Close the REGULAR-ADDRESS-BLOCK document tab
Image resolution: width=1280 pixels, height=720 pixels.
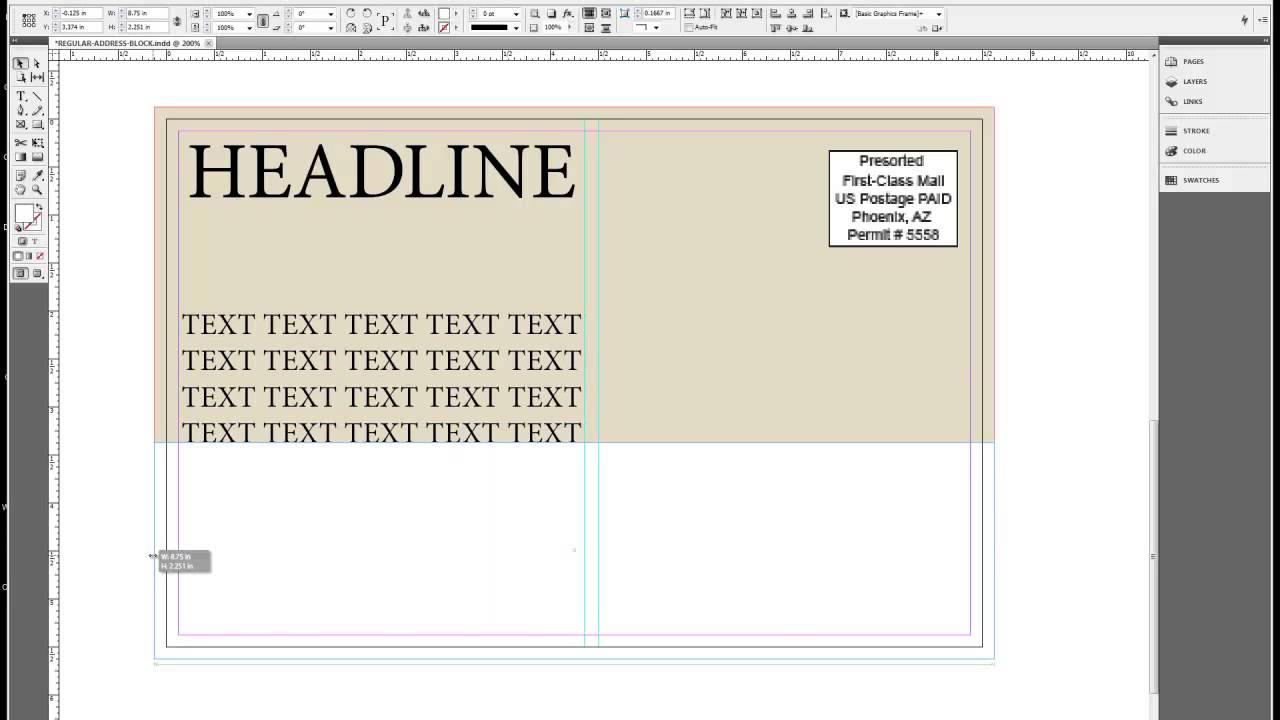click(x=208, y=43)
